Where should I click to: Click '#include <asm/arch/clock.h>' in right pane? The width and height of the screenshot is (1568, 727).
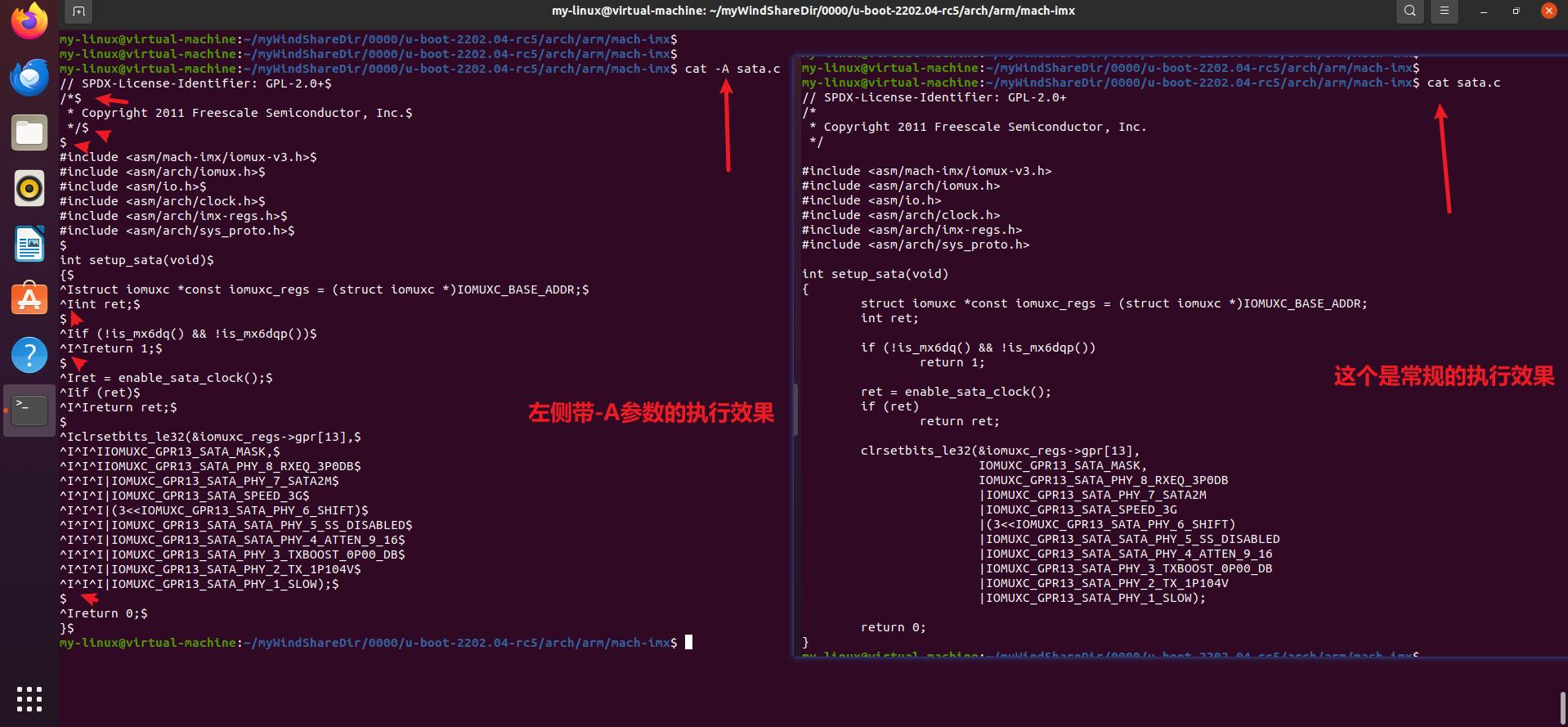tap(901, 215)
